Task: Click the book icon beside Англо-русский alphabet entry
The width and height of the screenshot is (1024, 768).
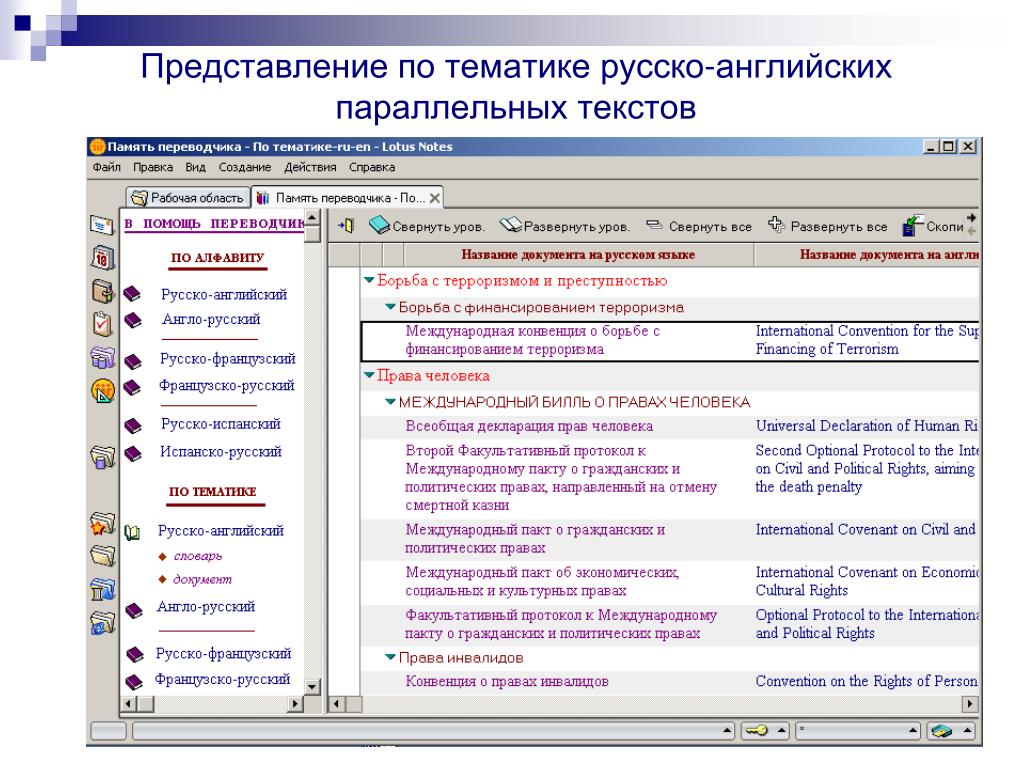Action: pos(133,320)
